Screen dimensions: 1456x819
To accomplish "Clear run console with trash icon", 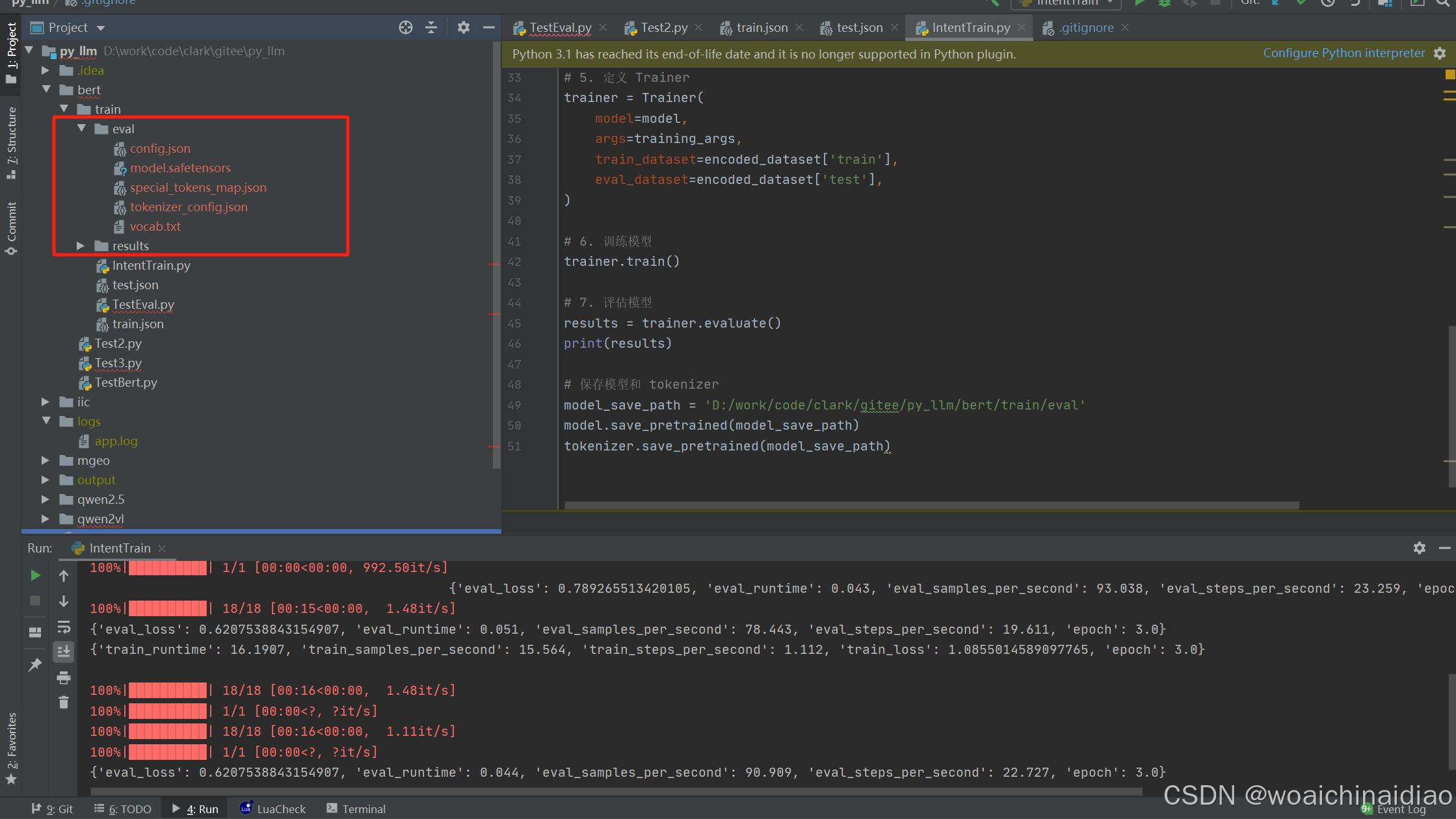I will [x=64, y=703].
